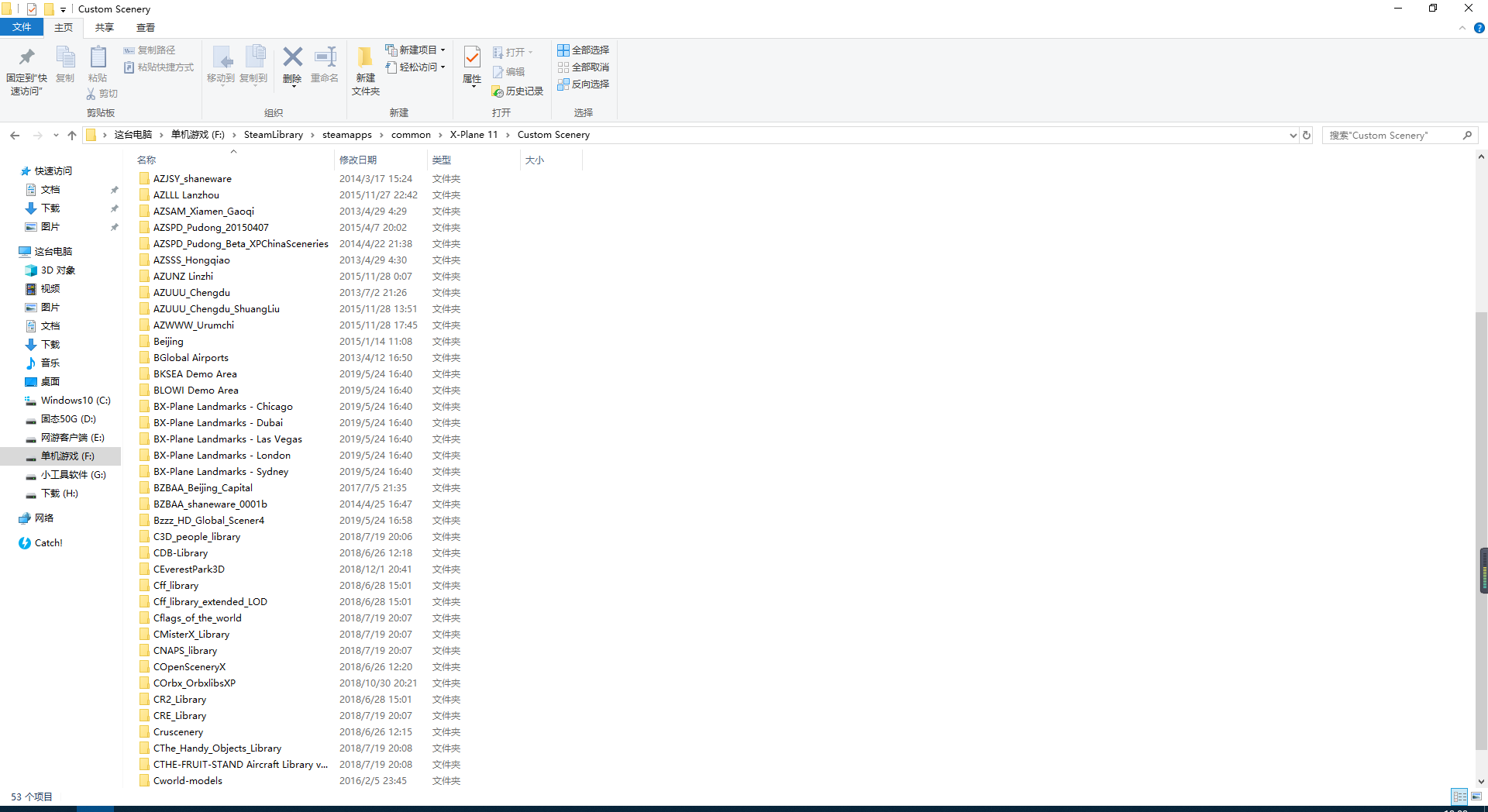Open the Help question mark icon
Screen dimensions: 1488x812
click(x=1479, y=28)
